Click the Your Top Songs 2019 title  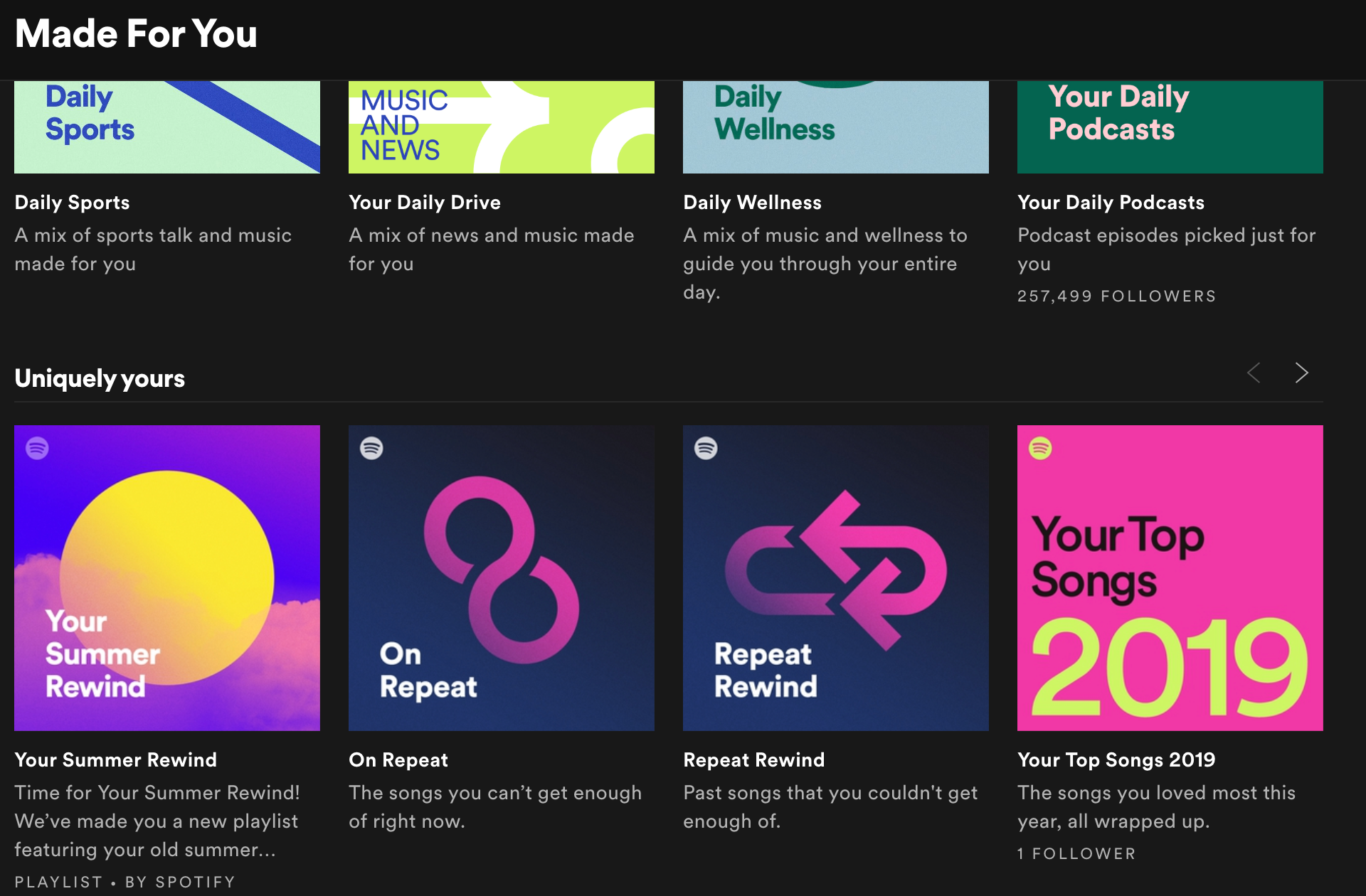tap(1116, 759)
